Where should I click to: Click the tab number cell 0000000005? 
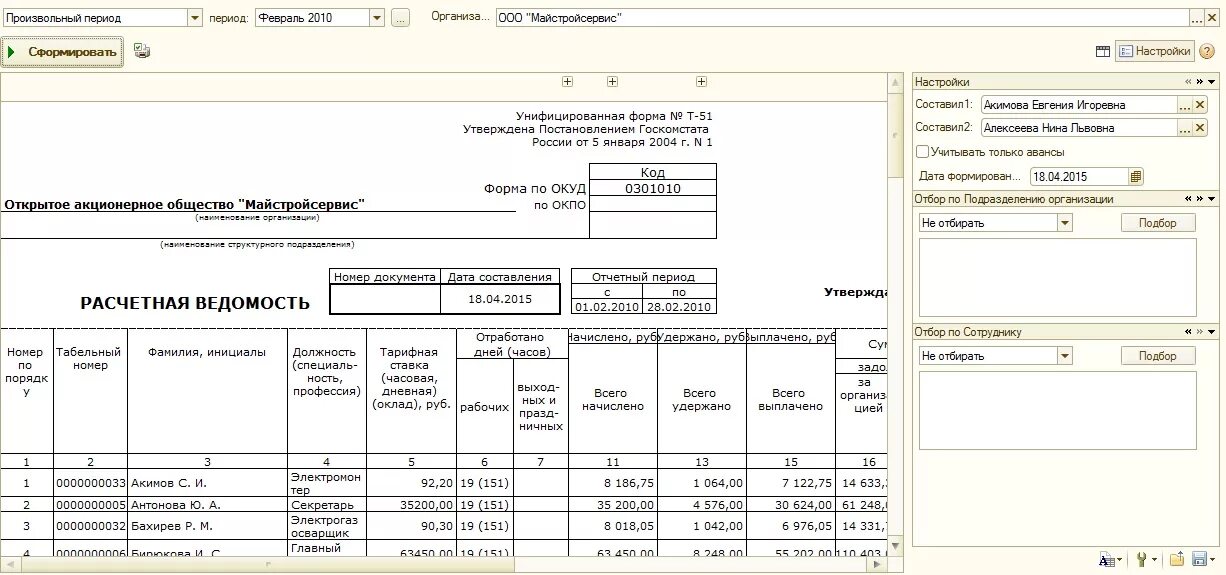(x=91, y=505)
